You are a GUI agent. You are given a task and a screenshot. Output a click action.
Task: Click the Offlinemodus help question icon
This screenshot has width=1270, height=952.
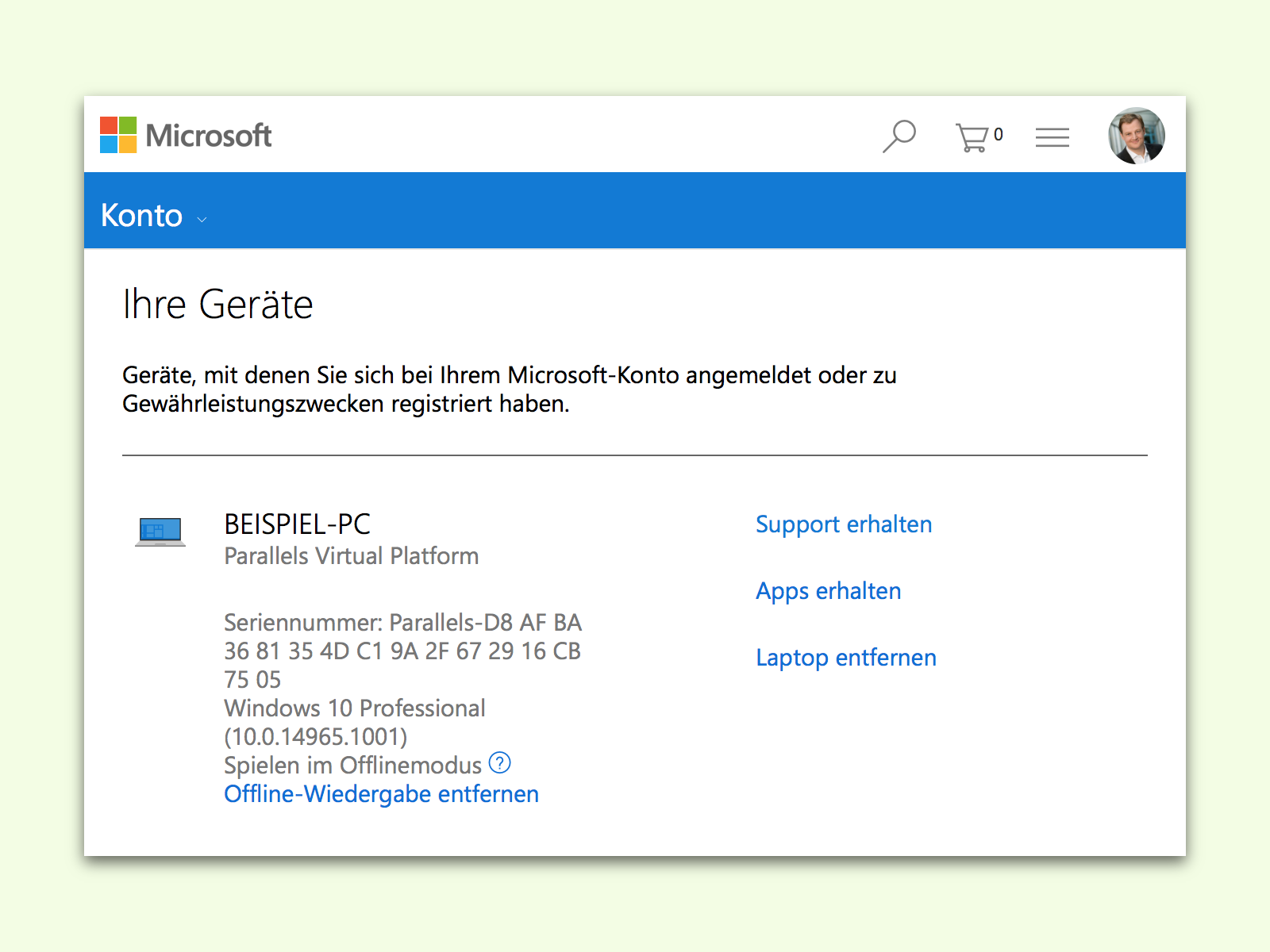[500, 763]
